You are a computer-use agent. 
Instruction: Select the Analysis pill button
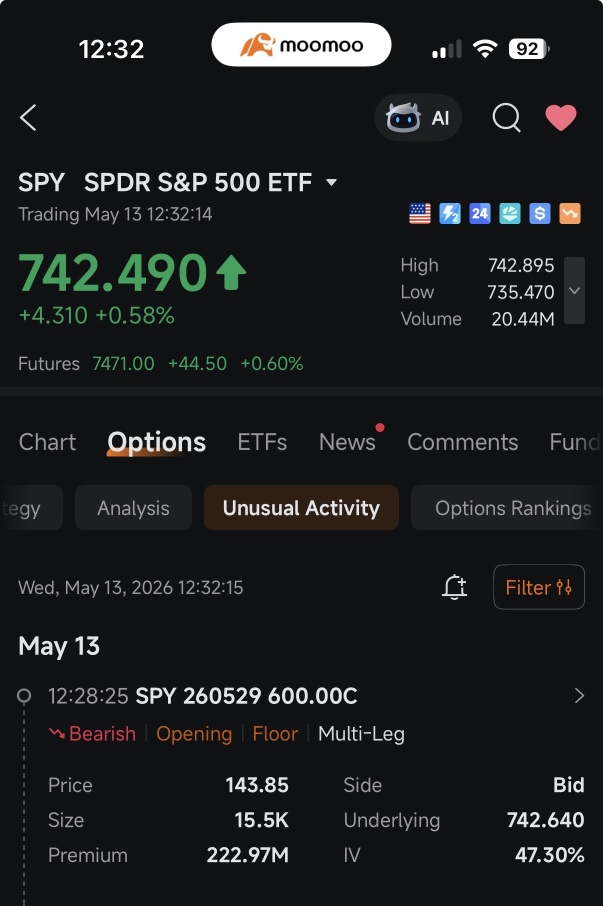(133, 508)
